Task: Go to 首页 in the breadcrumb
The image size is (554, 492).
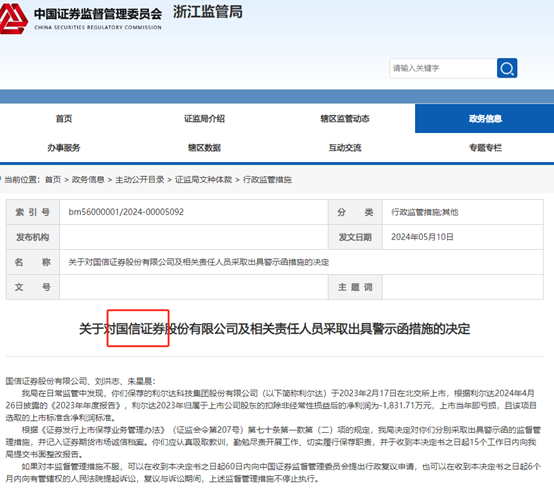Action: tap(53, 180)
